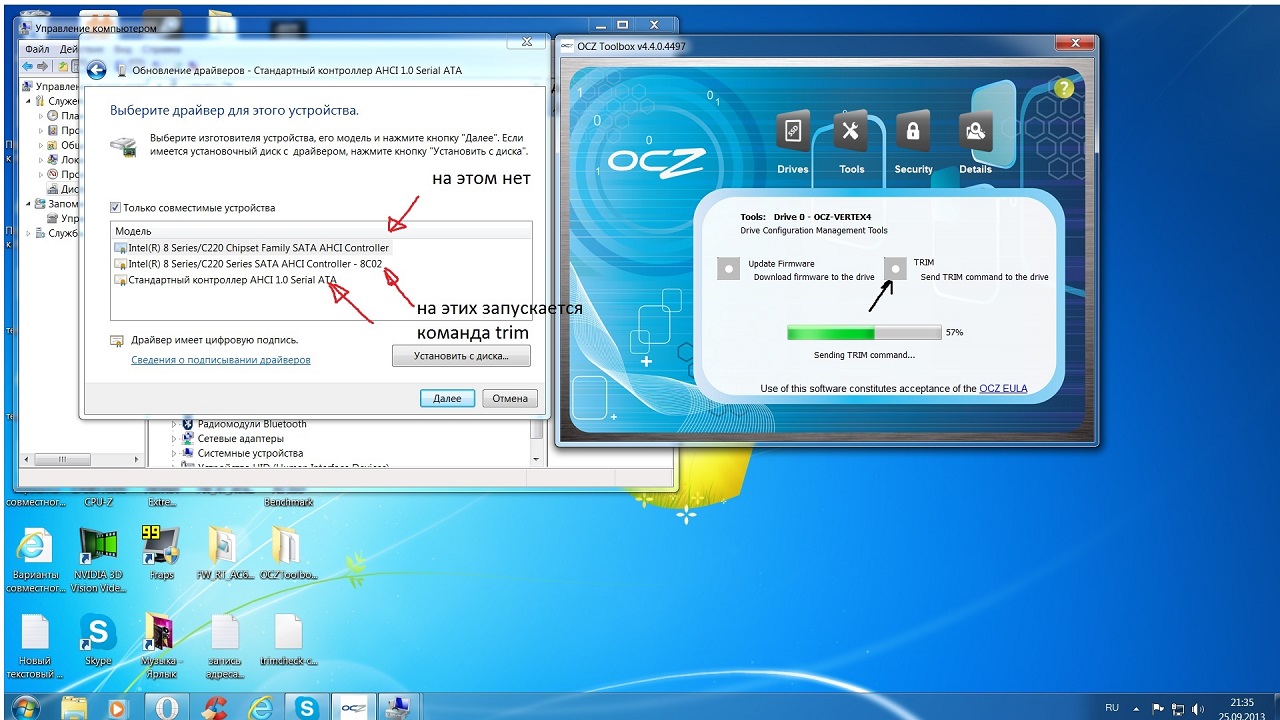1280x720 pixels.
Task: Click the Update Firmware button
Action: click(727, 268)
